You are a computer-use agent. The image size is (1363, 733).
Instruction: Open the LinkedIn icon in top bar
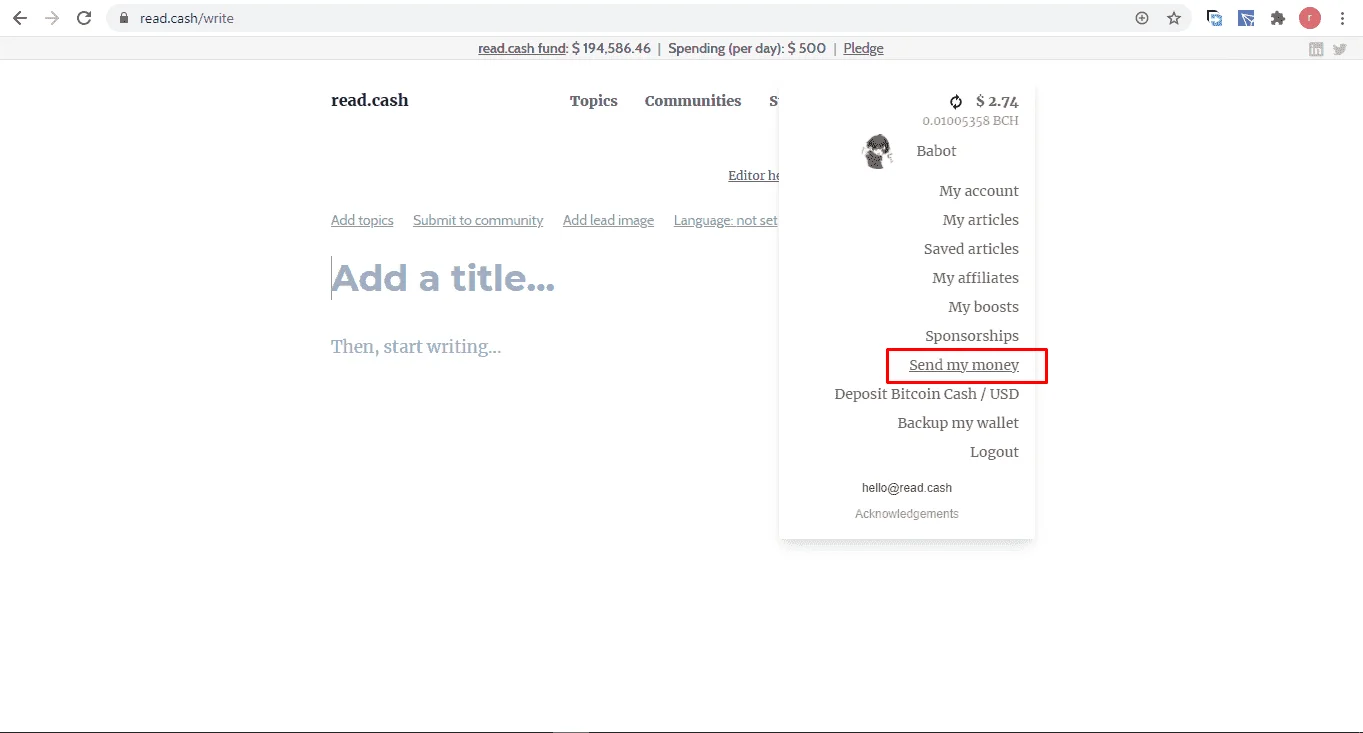[x=1316, y=49]
